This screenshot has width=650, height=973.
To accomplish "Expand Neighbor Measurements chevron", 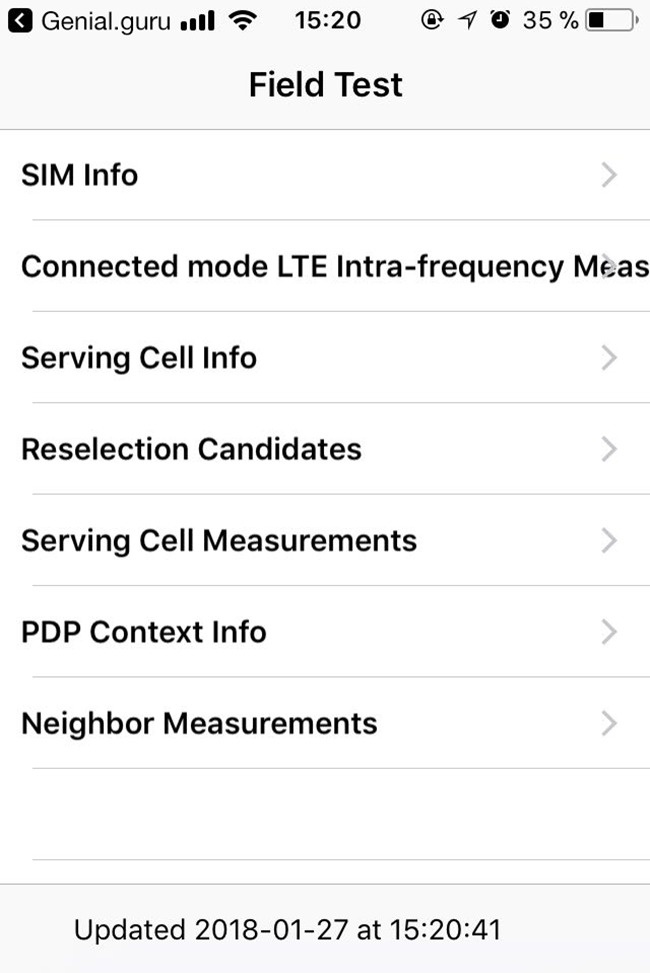I will 609,724.
